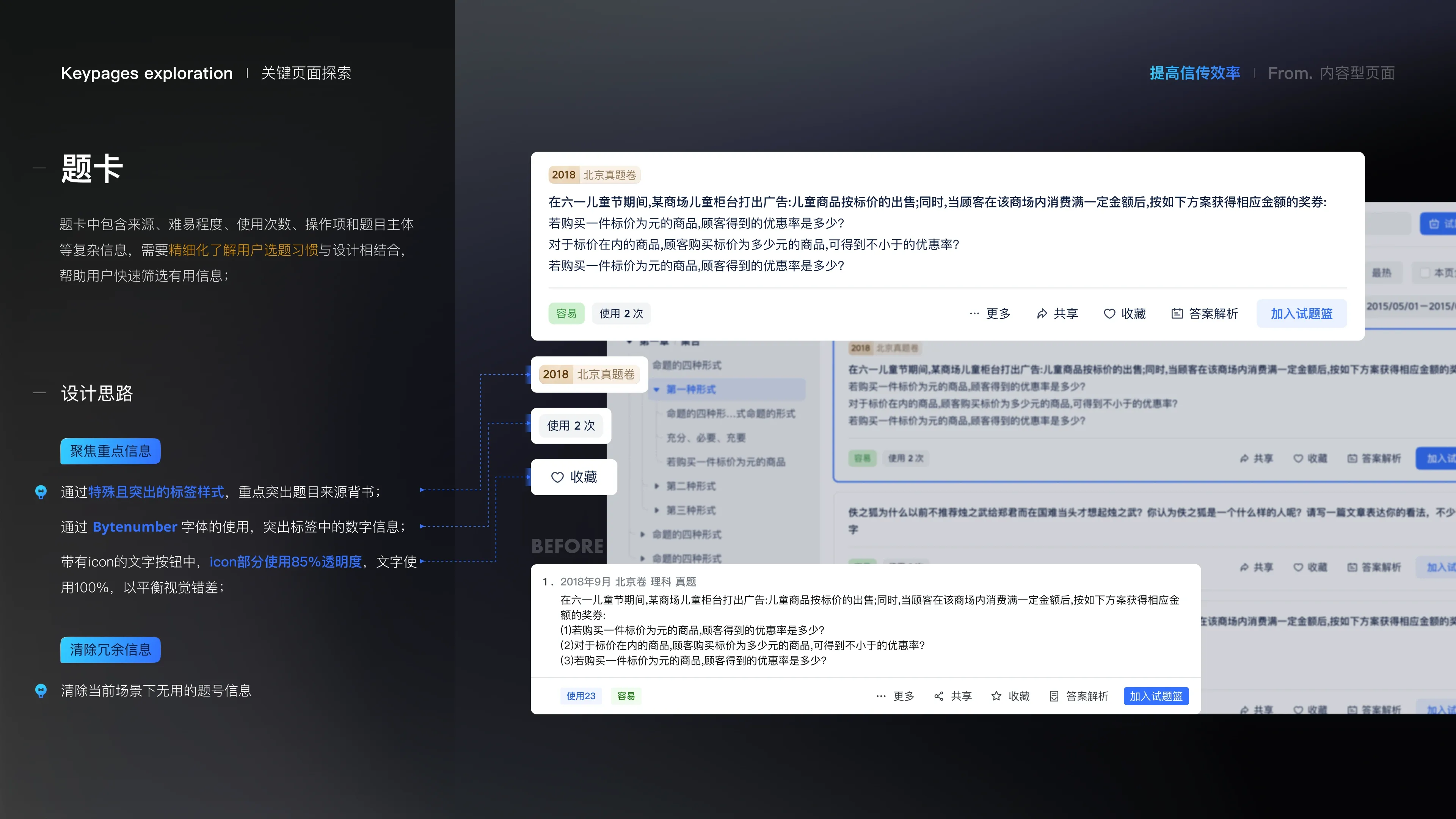Click the 2018 北京真题卷 source tag in top card

pyautogui.click(x=594, y=175)
